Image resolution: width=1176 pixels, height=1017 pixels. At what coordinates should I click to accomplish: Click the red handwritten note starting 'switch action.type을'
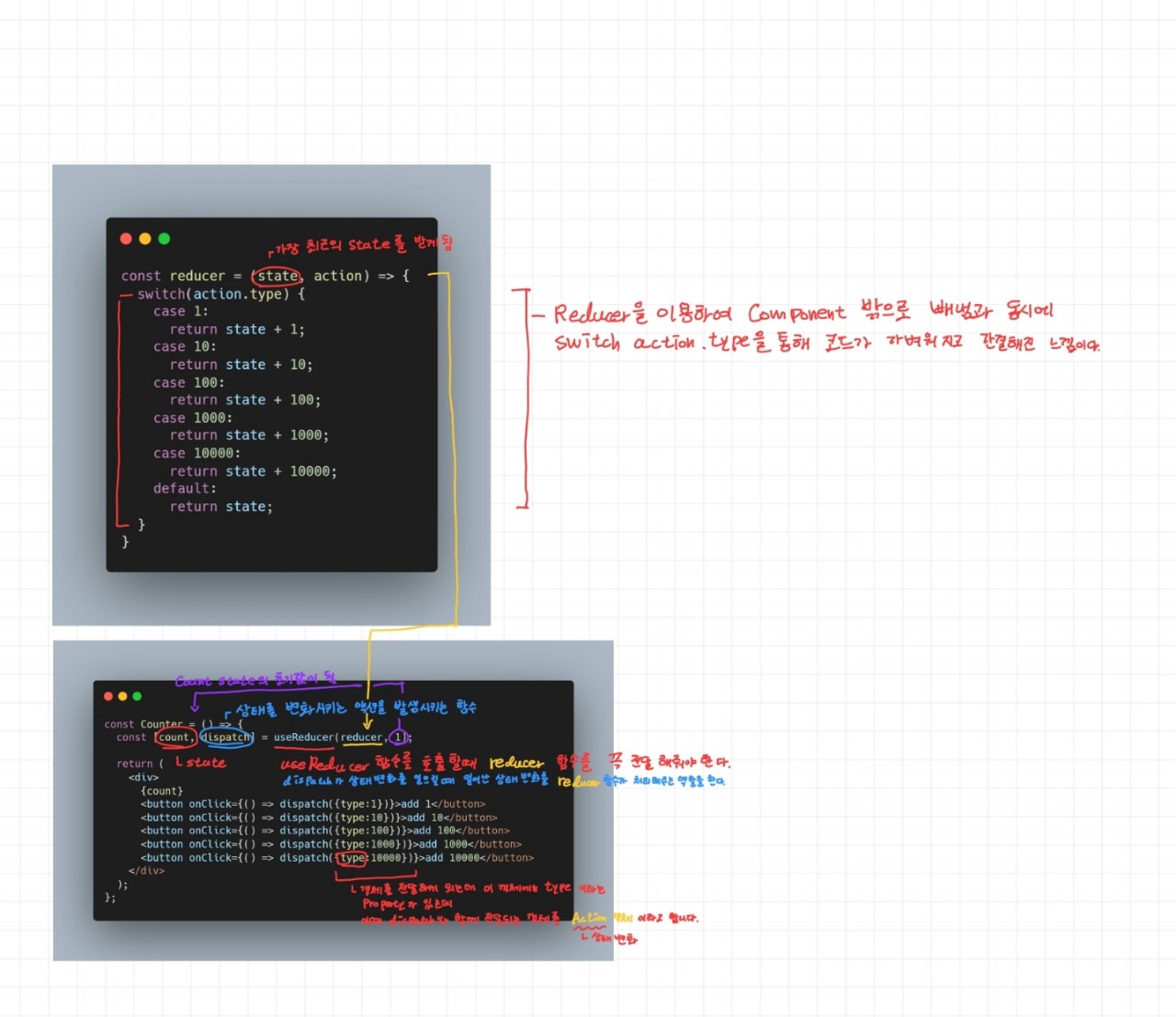[827, 343]
